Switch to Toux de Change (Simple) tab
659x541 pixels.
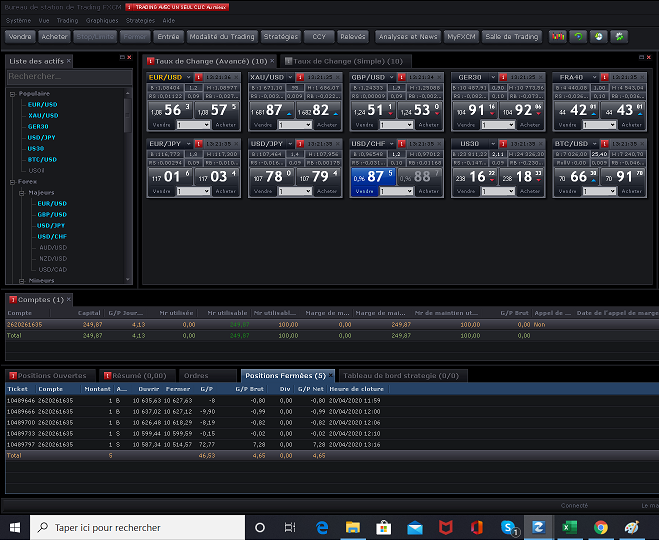coord(346,61)
